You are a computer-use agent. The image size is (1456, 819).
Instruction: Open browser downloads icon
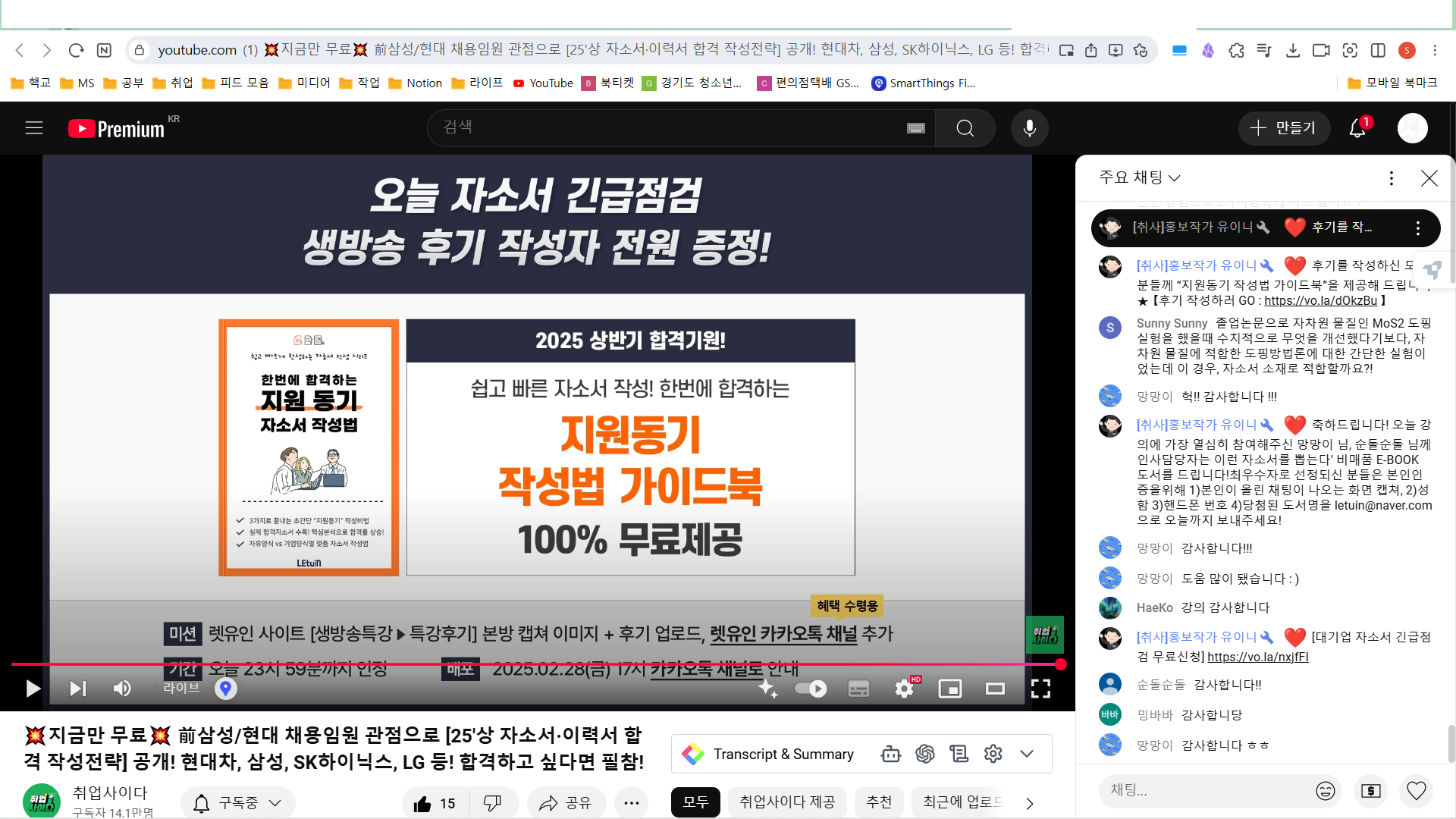click(x=1293, y=50)
